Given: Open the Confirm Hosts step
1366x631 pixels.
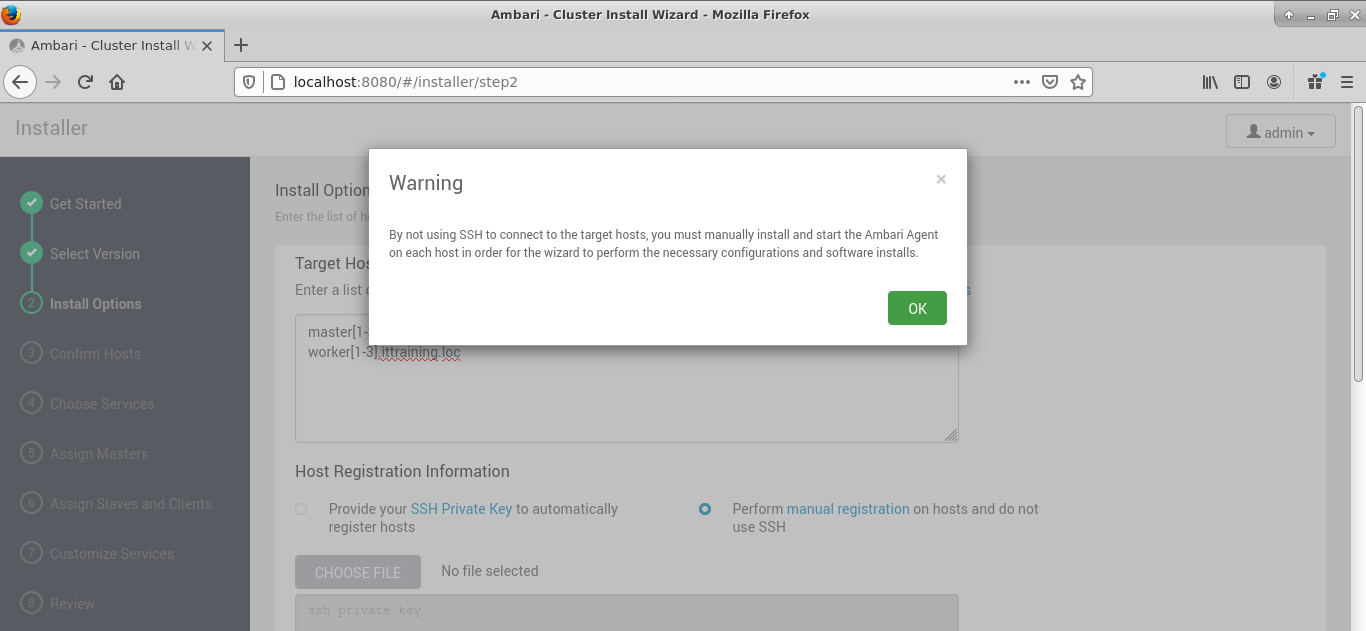Looking at the screenshot, I should point(95,354).
